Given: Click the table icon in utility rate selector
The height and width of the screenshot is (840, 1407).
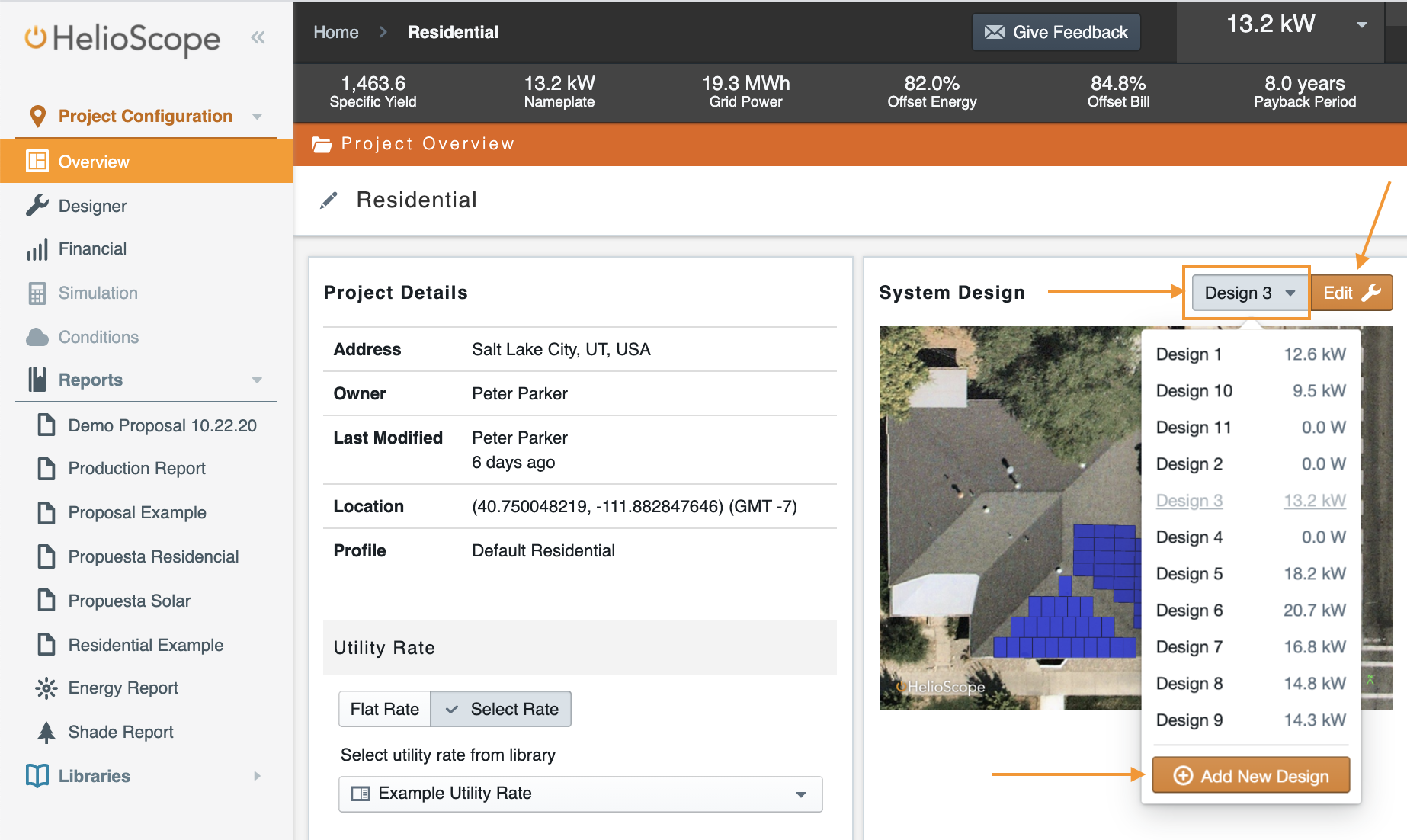Looking at the screenshot, I should 361,794.
